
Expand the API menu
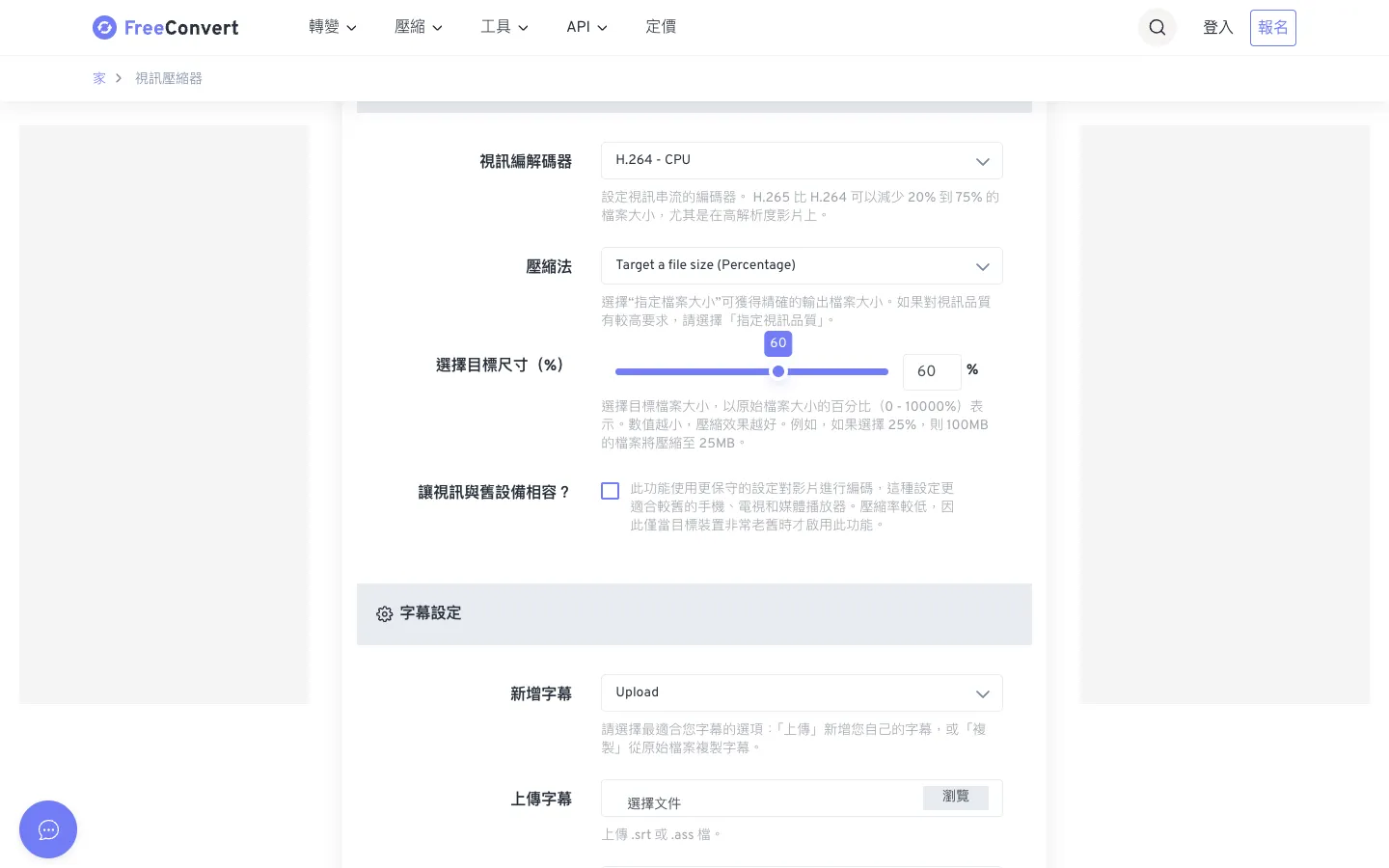(586, 27)
